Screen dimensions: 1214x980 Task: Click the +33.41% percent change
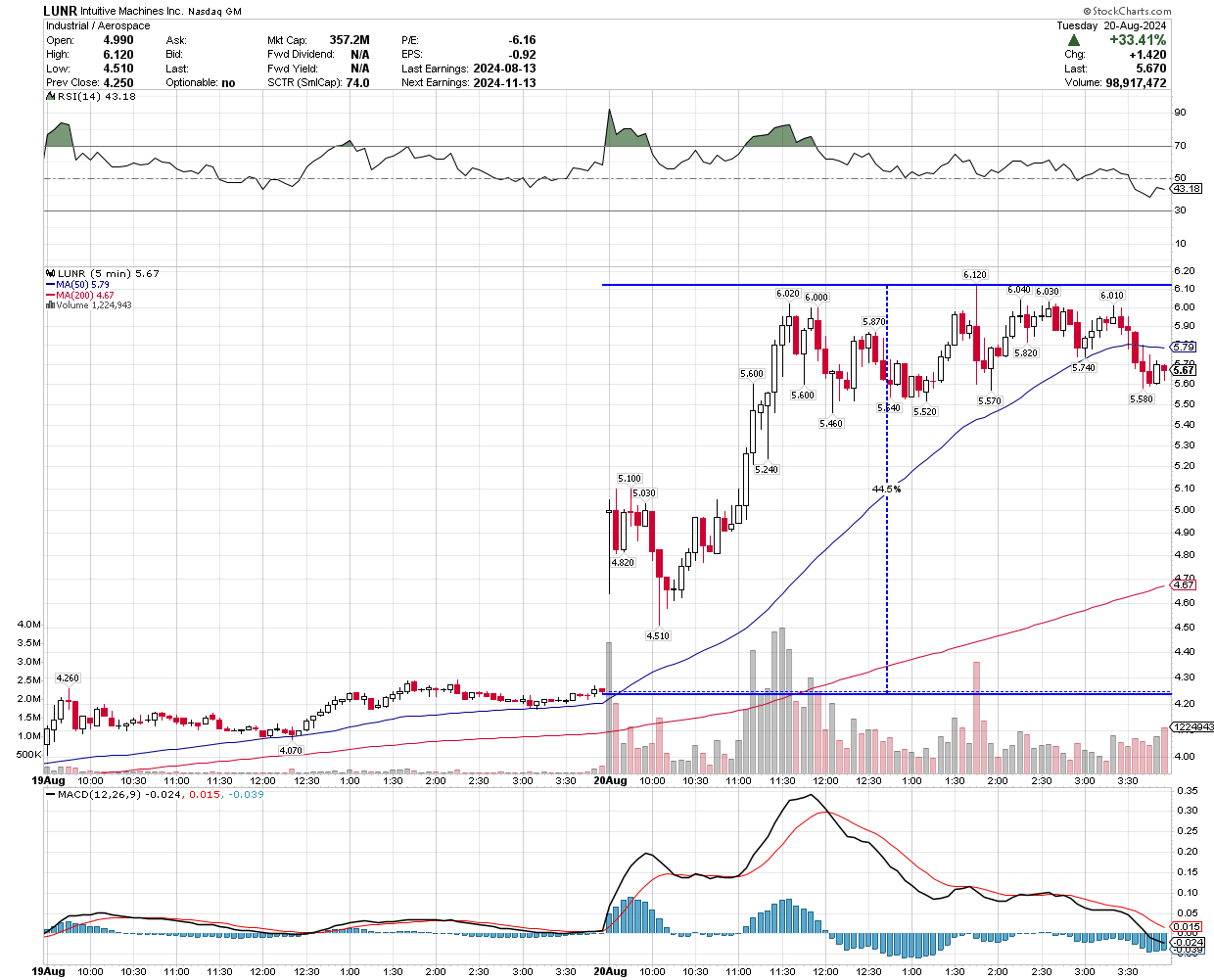[1138, 40]
